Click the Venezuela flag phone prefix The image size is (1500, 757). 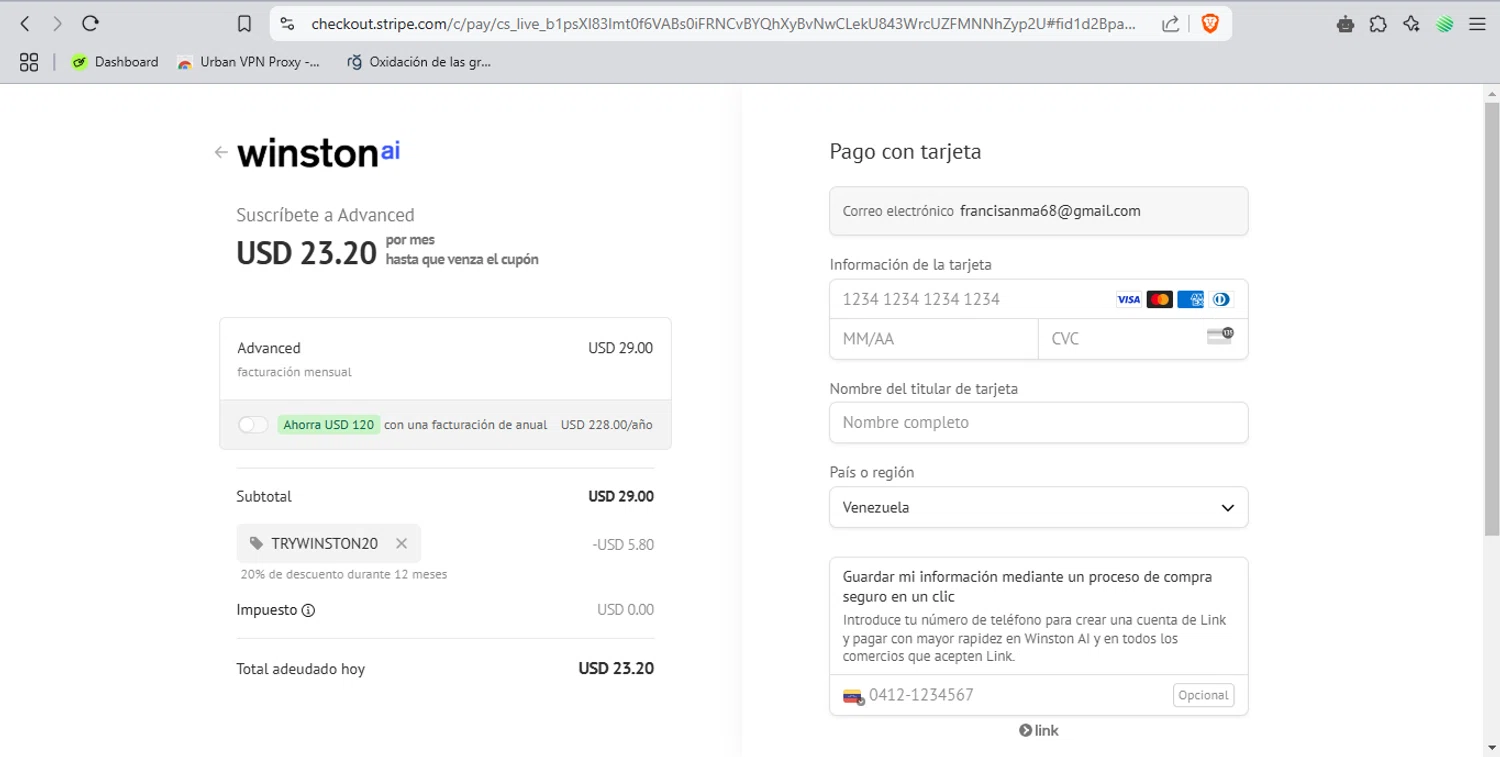[x=853, y=696]
